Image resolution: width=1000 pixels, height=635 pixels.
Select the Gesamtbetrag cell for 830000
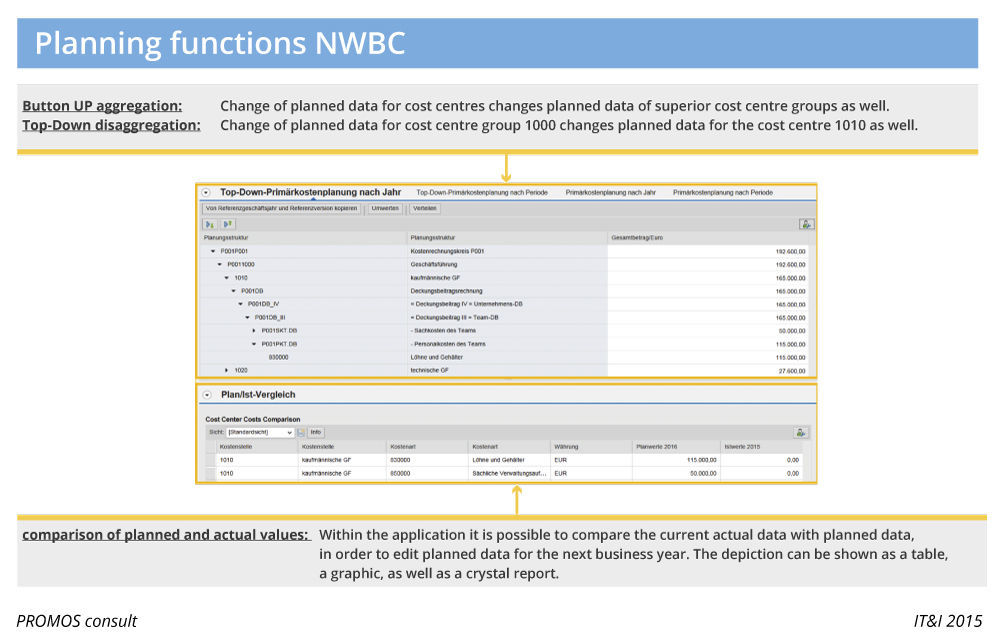pyautogui.click(x=710, y=357)
